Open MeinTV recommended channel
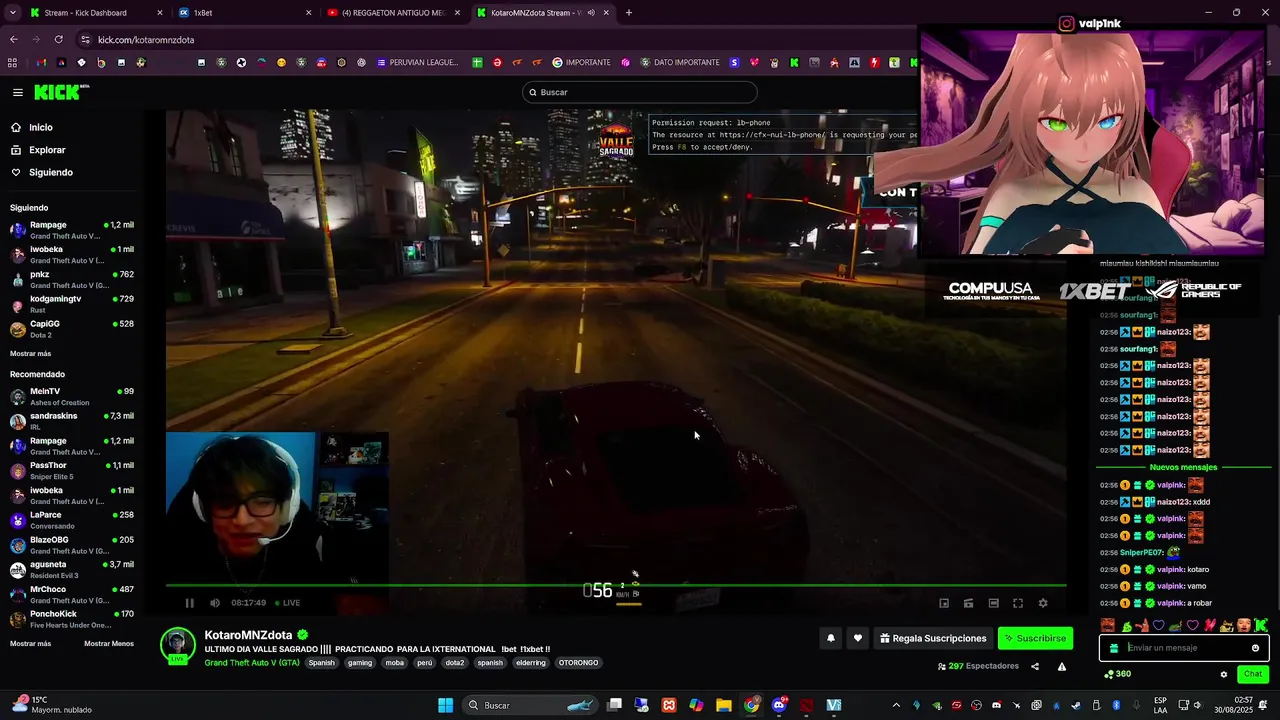Viewport: 1280px width, 720px height. [71, 396]
